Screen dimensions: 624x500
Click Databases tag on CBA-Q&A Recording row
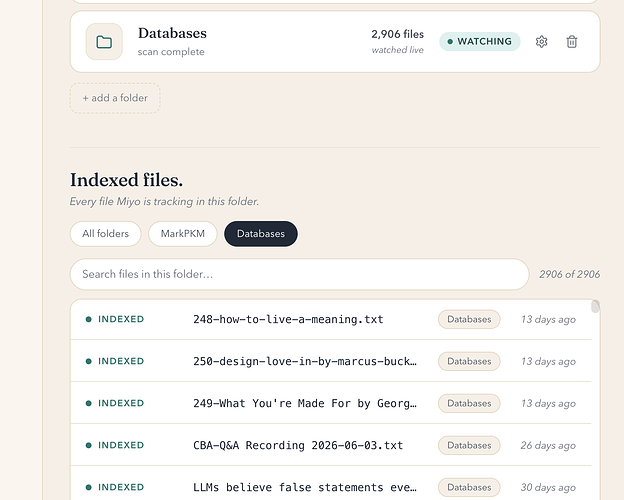coord(469,445)
